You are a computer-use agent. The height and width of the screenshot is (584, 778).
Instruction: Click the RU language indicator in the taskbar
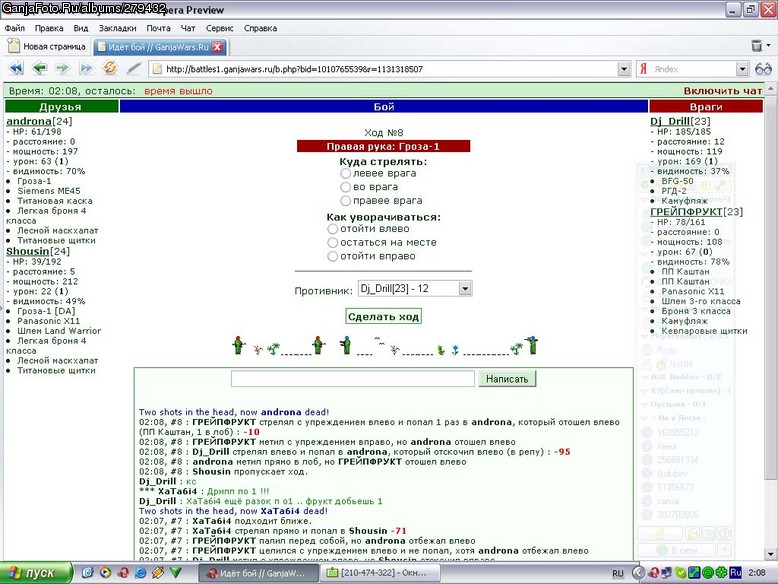618,574
